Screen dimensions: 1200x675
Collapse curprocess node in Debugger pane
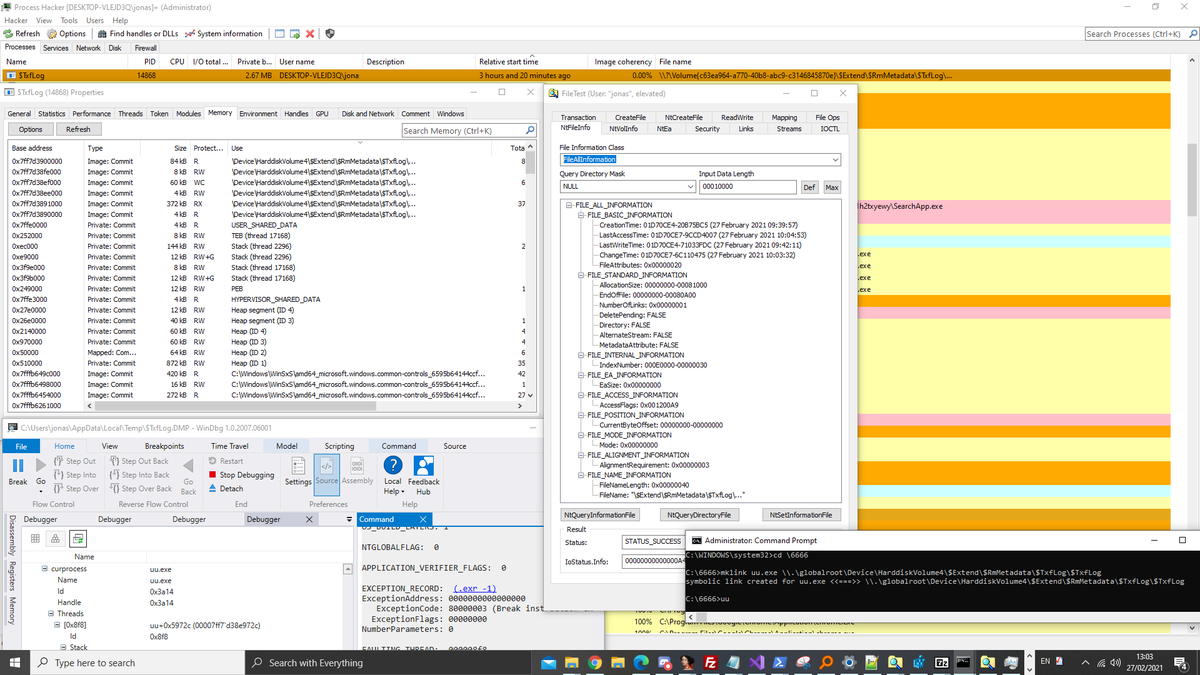point(44,569)
